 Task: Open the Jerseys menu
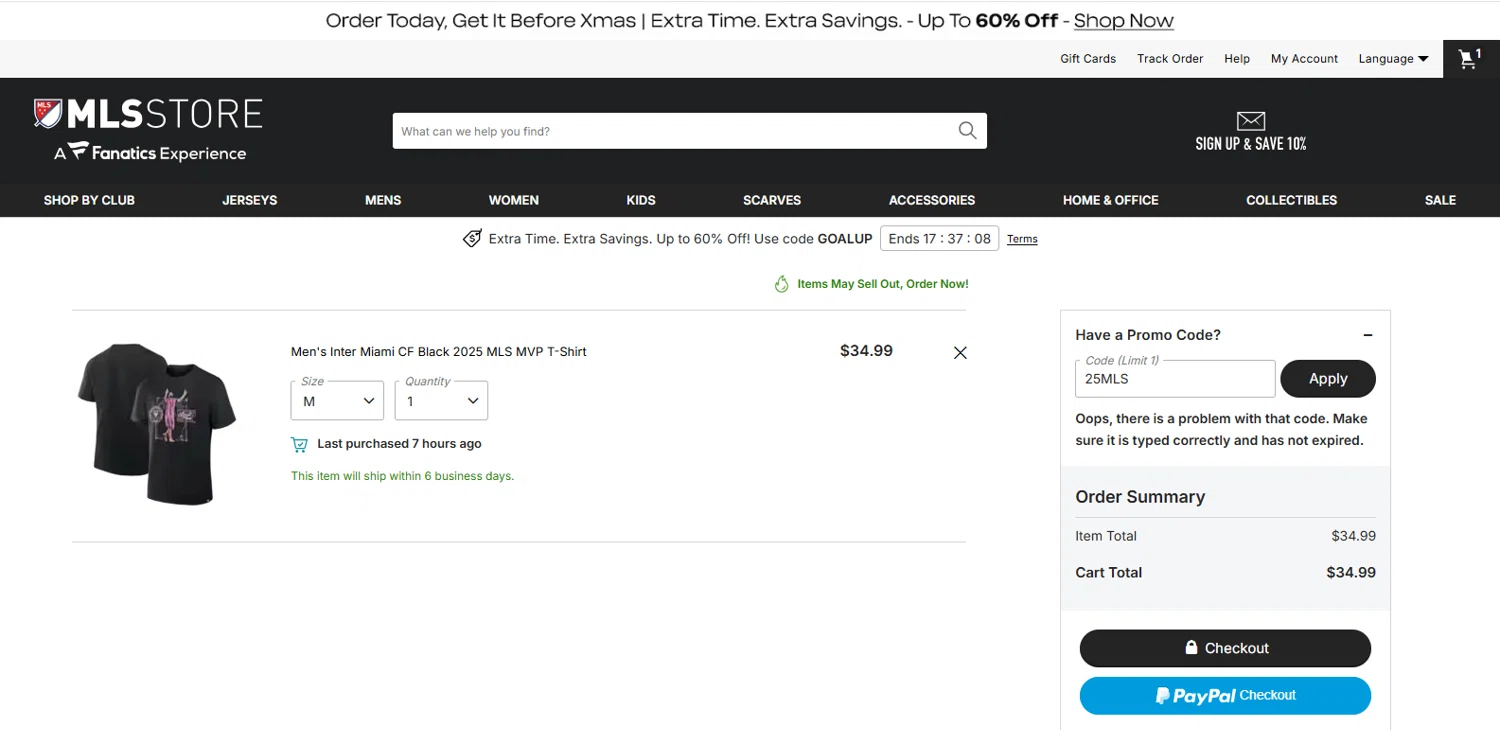250,200
